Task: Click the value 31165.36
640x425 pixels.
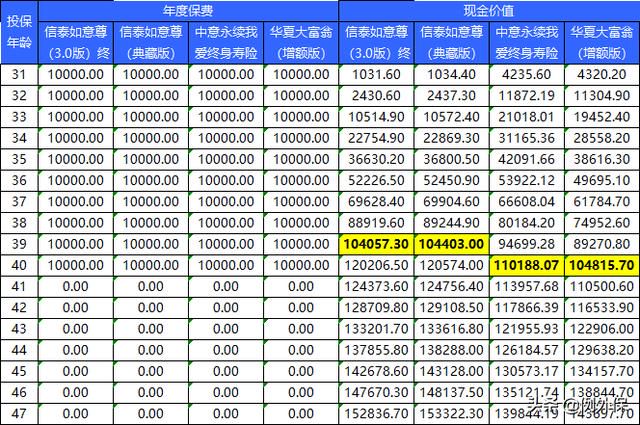Action: (527, 138)
